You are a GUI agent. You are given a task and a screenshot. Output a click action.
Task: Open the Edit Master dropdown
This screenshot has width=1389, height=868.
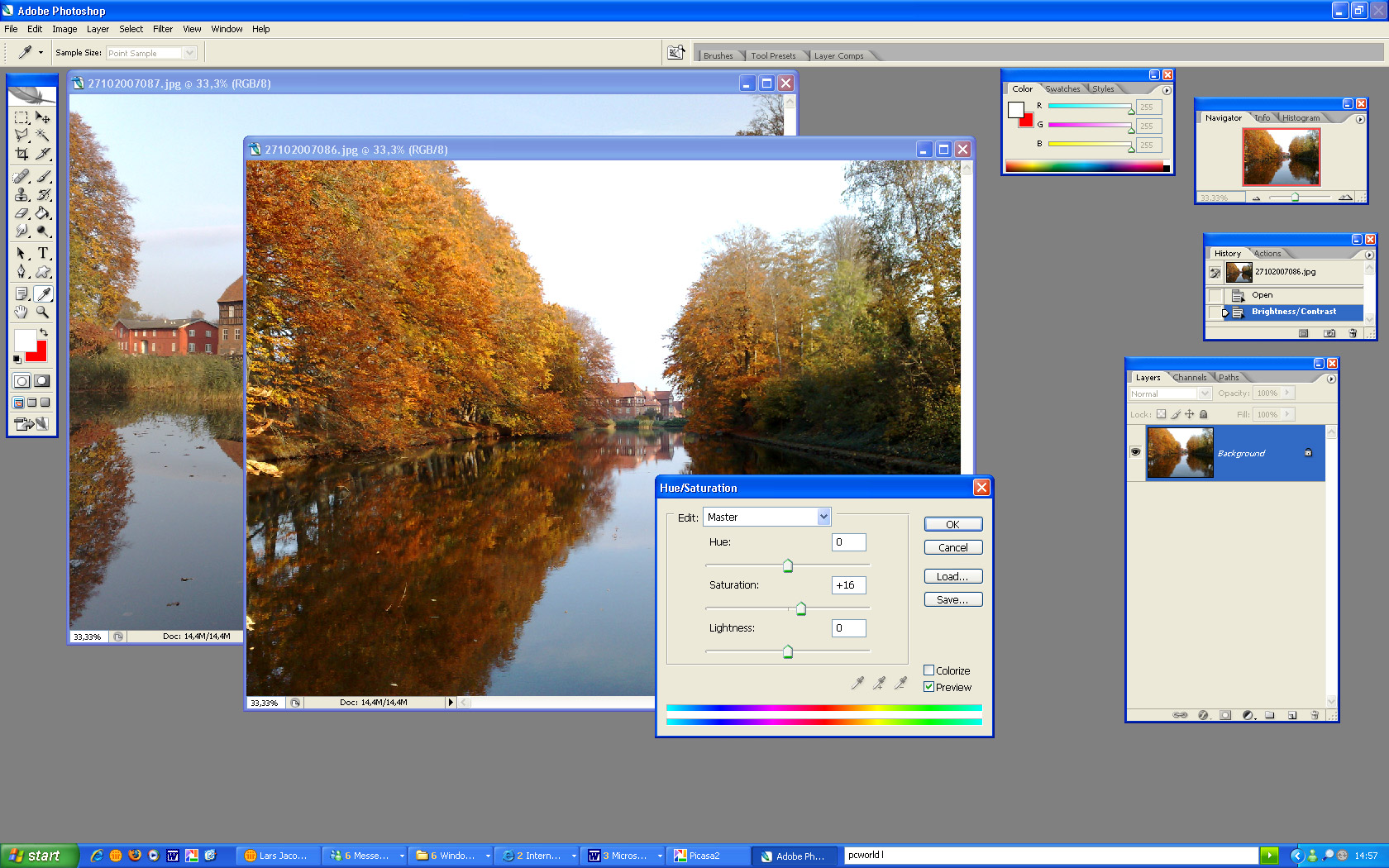point(823,517)
